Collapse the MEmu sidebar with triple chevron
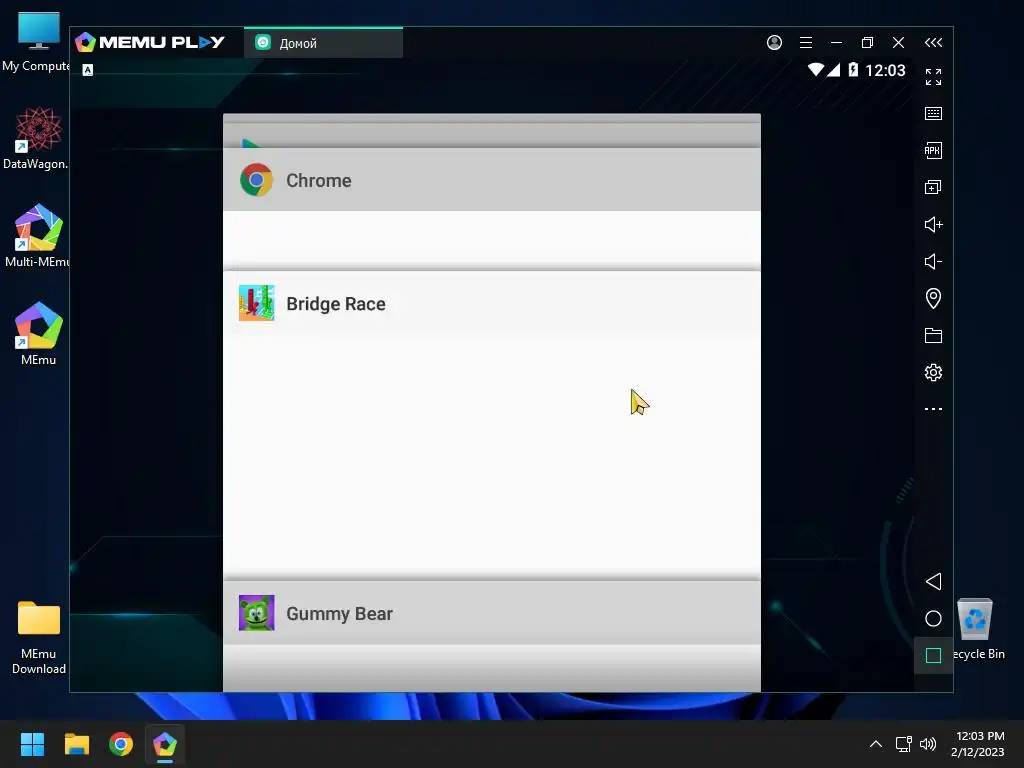The image size is (1024, 768). pos(933,42)
